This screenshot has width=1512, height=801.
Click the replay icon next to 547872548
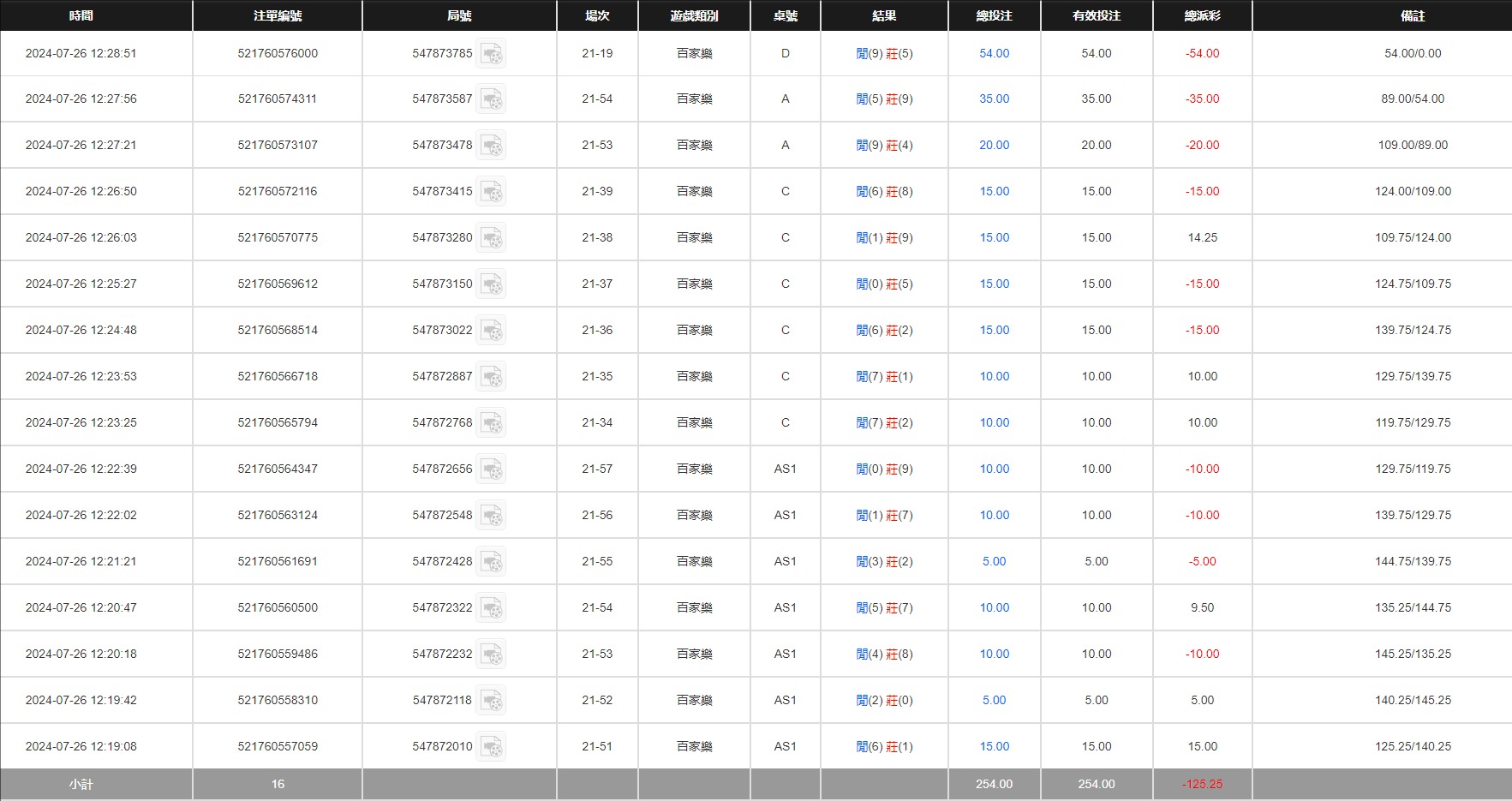pyautogui.click(x=491, y=516)
